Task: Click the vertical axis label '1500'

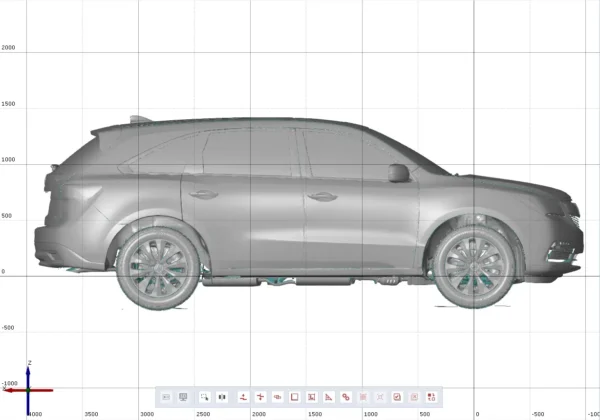Action: (x=8, y=104)
